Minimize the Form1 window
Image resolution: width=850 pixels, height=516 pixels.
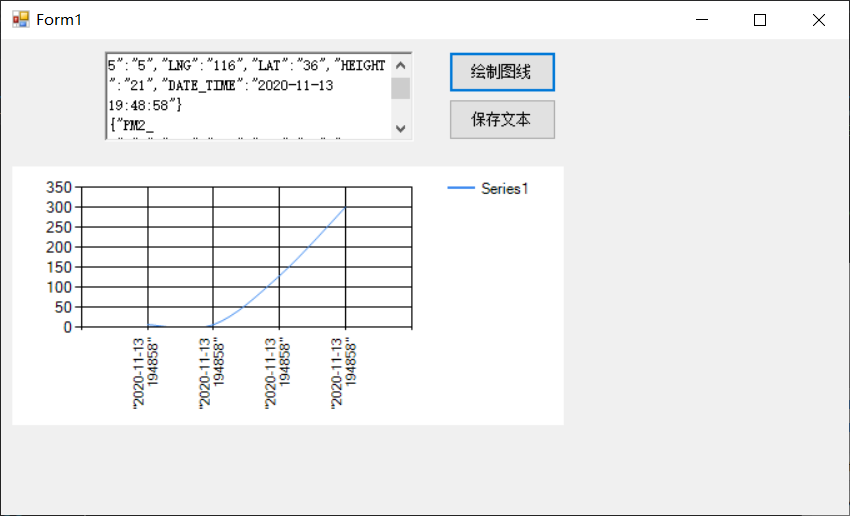(x=702, y=20)
